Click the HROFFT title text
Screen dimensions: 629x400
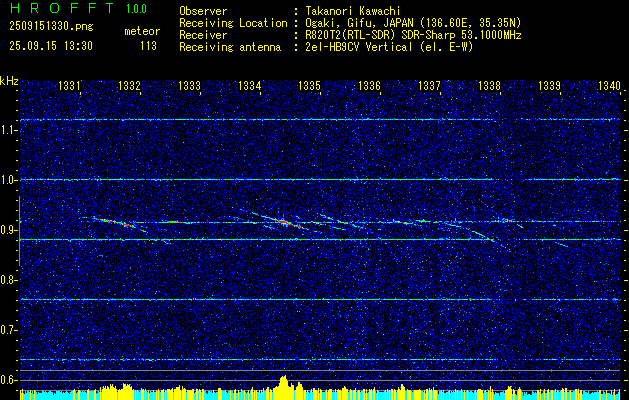point(62,8)
